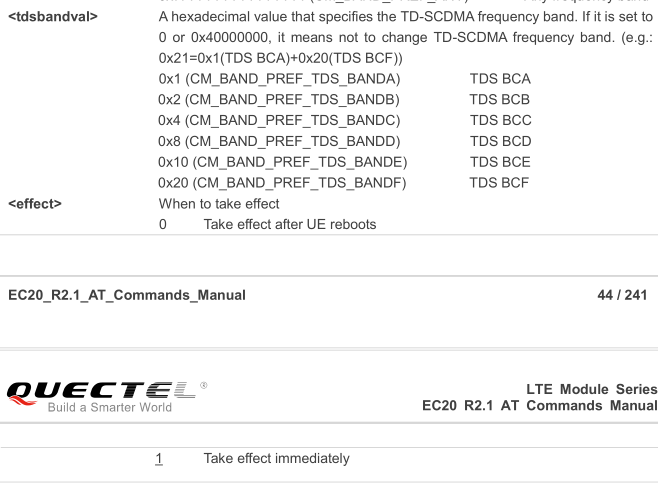Viewport: 658px width, 485px height.
Task: Click the 'TDS BCD' band description
Action: [501, 141]
